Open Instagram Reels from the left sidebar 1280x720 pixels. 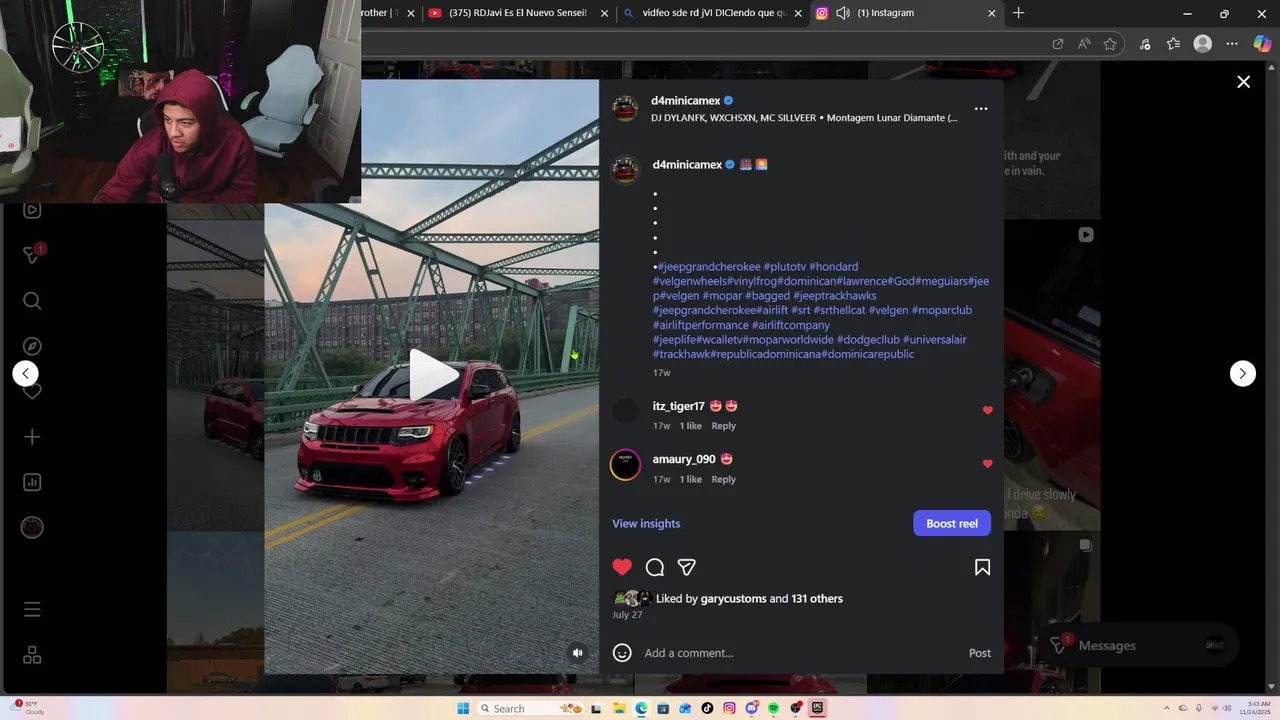pos(32,210)
